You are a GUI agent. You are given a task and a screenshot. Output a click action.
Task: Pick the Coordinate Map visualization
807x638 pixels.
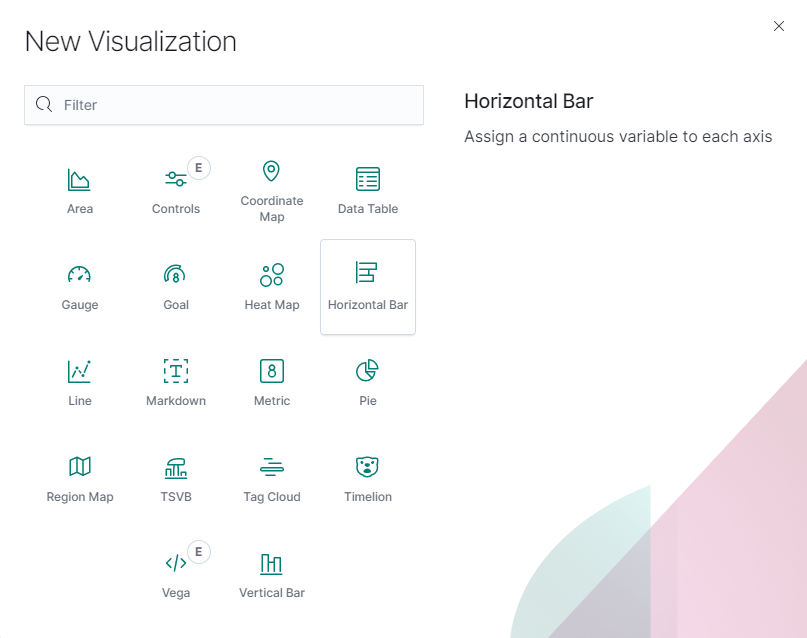pyautogui.click(x=272, y=191)
